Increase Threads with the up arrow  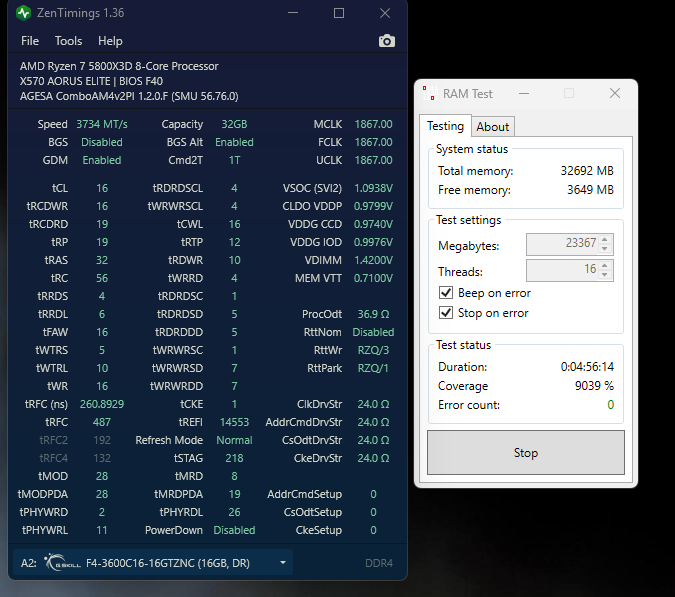click(x=605, y=265)
